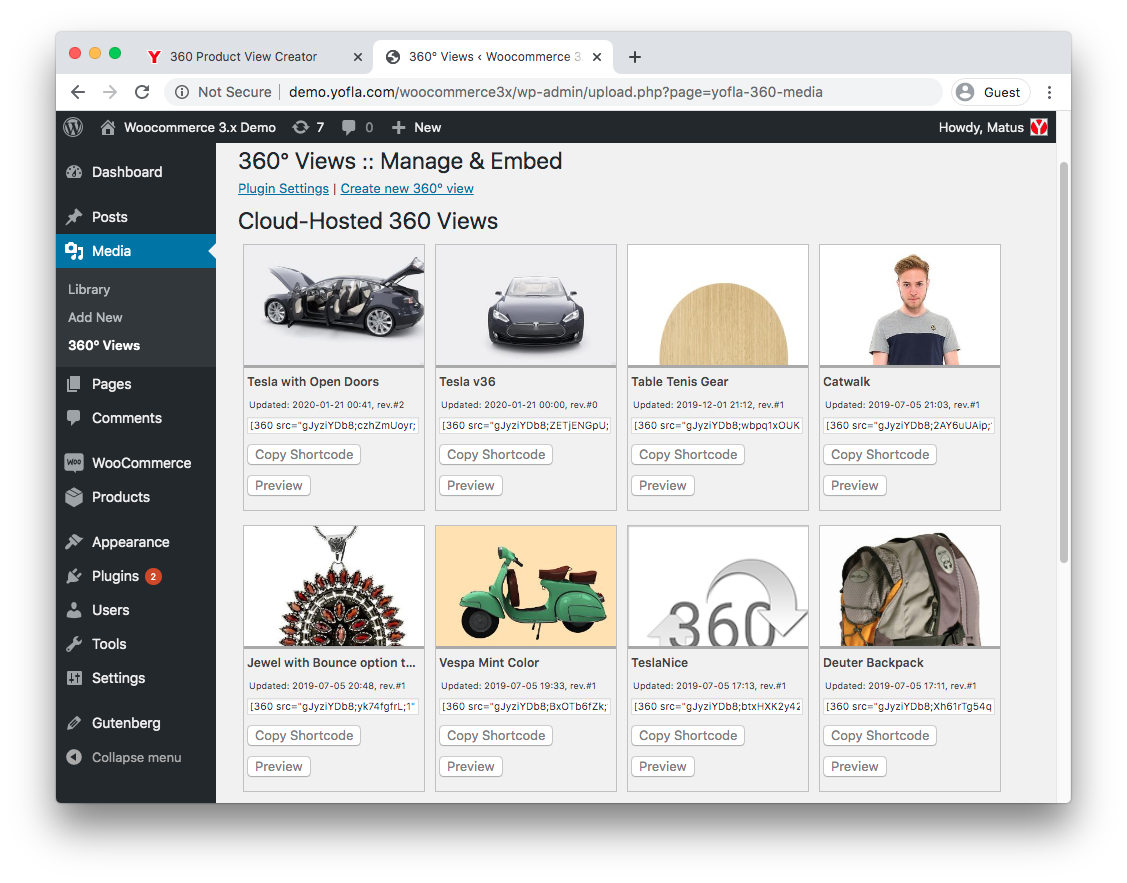Screen dimensions: 1127x883
Task: Click the page vertical scrollbar
Action: coord(1064,363)
